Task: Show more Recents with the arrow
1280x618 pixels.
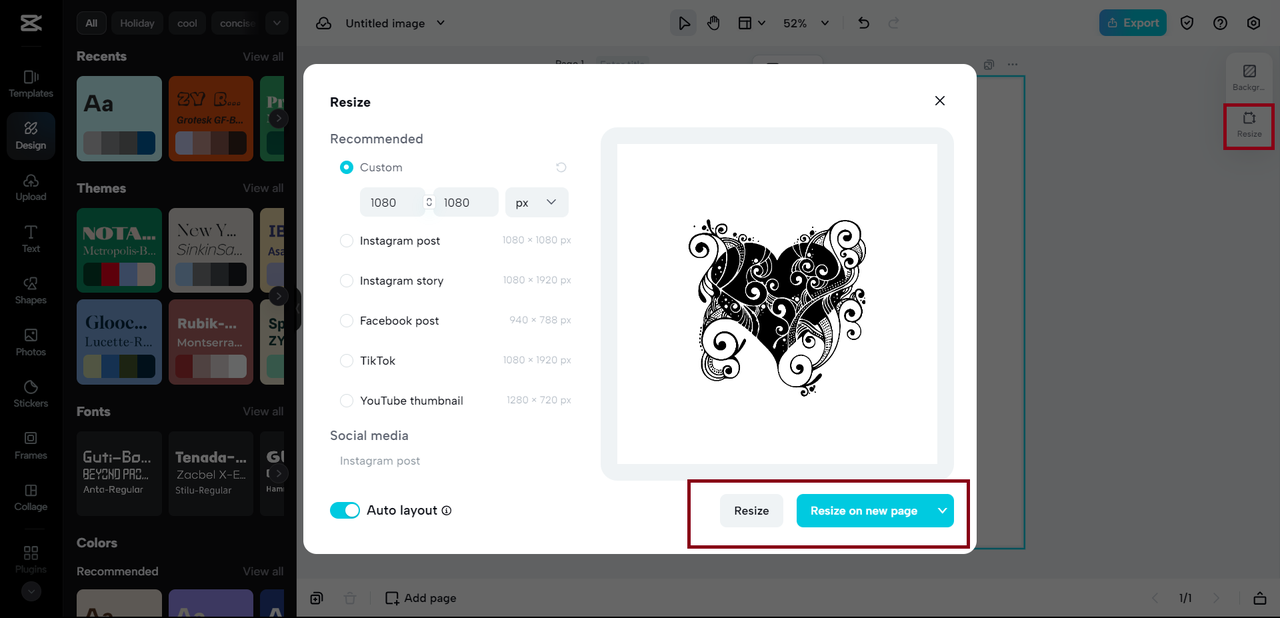Action: coord(279,118)
